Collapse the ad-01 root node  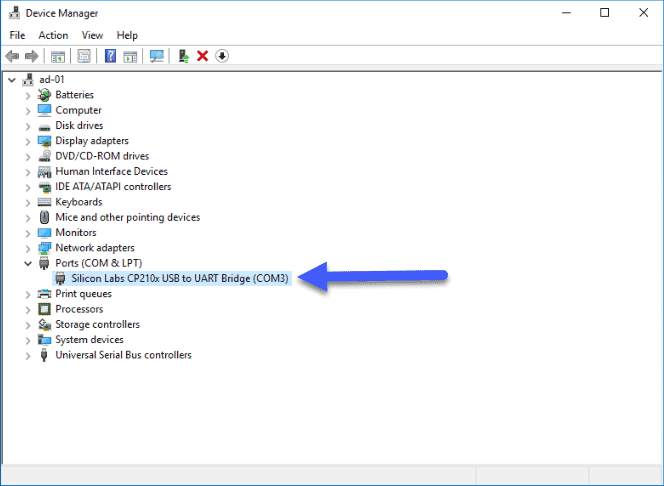point(12,80)
